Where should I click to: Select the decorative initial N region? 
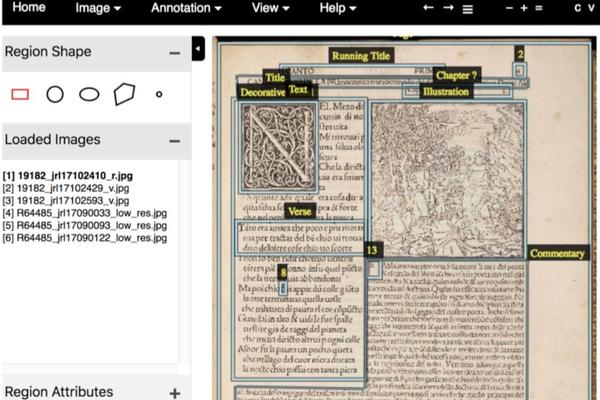pyautogui.click(x=279, y=147)
